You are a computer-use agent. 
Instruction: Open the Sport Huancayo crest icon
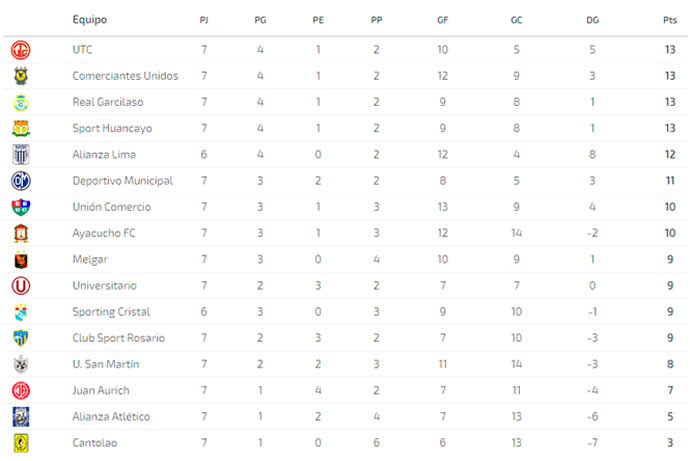tap(21, 128)
